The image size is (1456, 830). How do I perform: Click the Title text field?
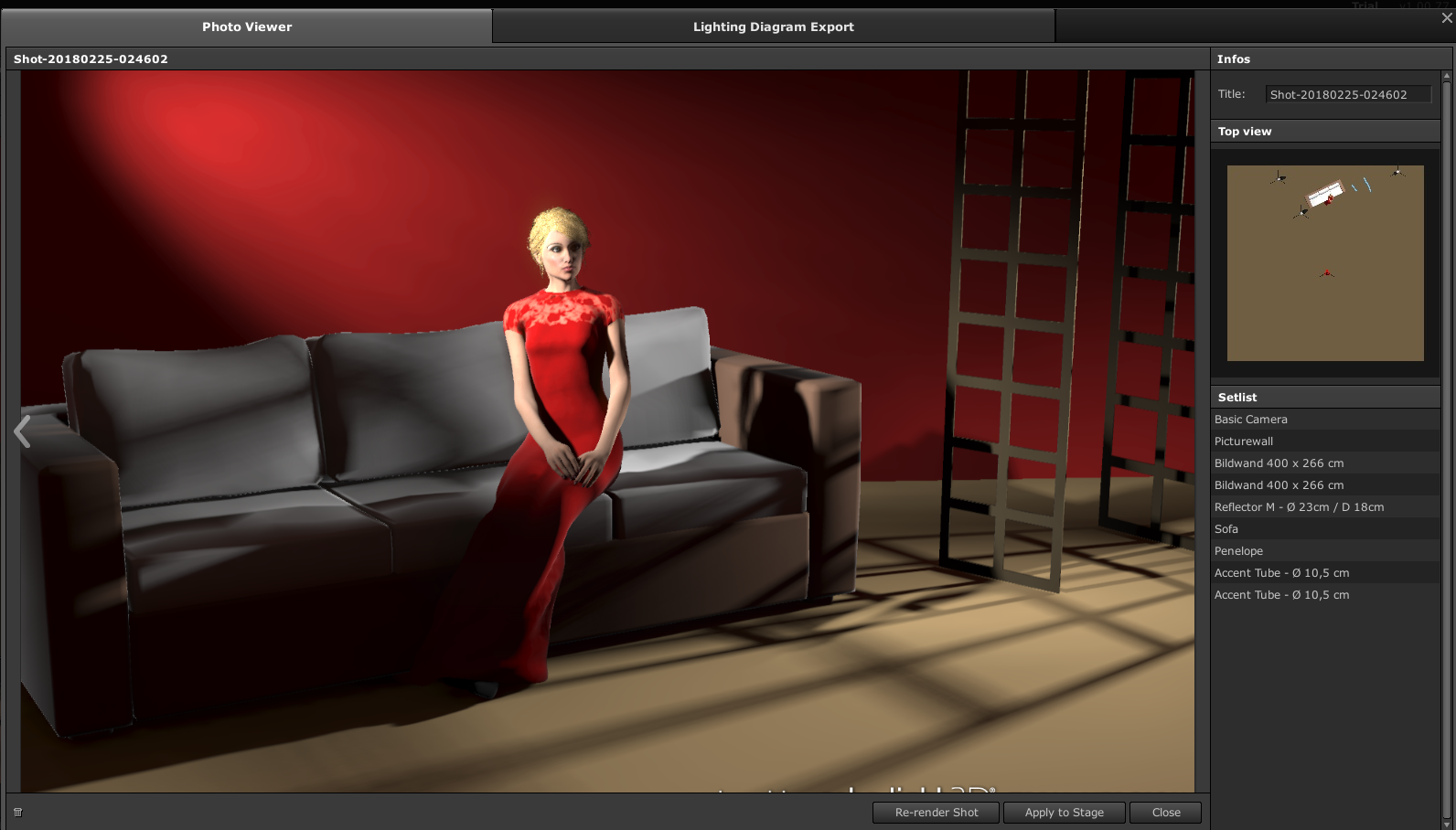pyautogui.click(x=1347, y=94)
